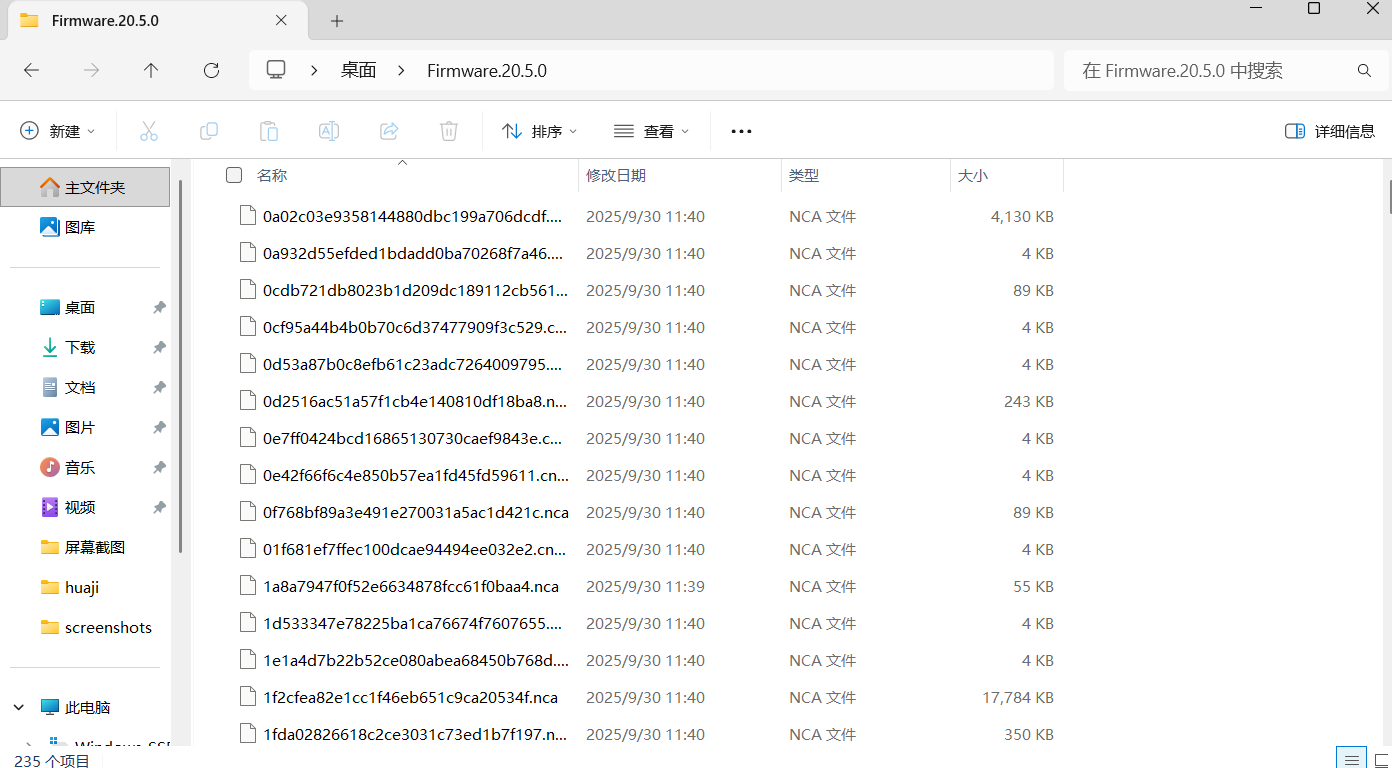This screenshot has height=768, width=1392.
Task: Click the Share icon in toolbar
Action: pos(389,131)
